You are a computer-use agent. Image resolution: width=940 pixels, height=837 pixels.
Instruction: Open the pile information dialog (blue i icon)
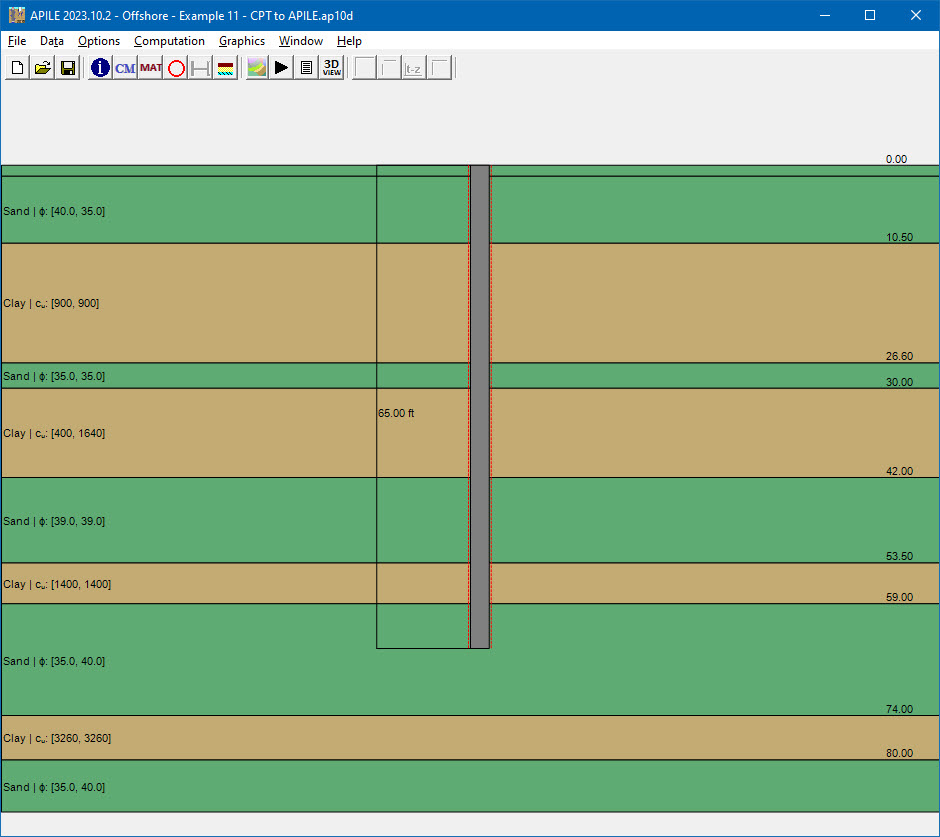click(99, 67)
